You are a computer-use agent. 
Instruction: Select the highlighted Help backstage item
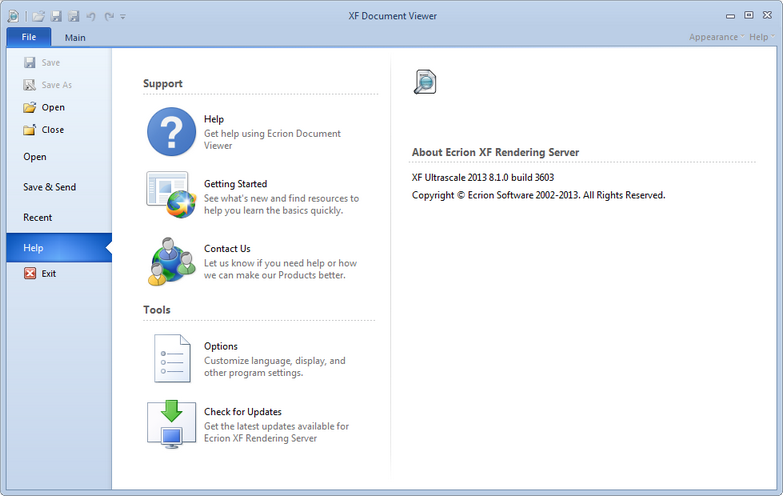59,248
